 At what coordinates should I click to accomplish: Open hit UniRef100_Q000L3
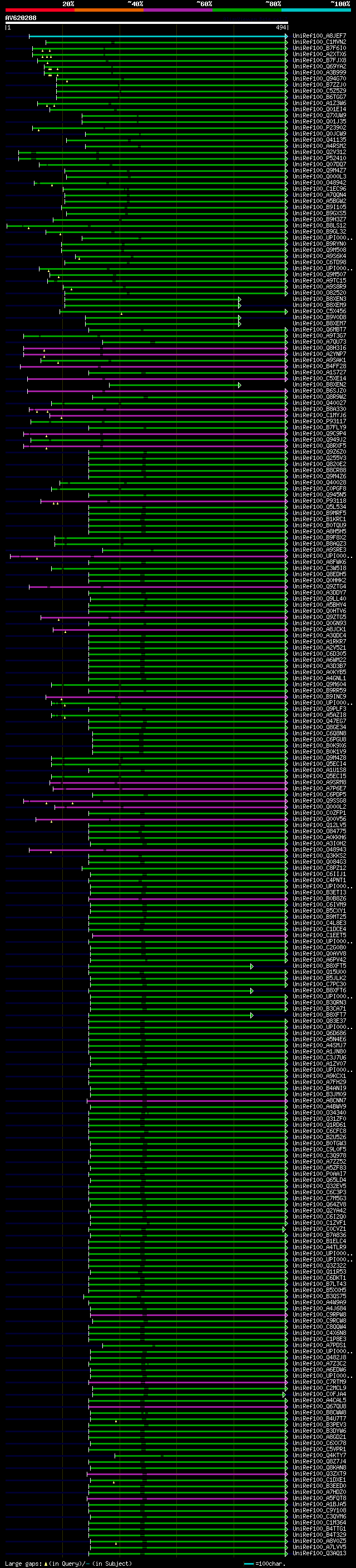[x=319, y=177]
